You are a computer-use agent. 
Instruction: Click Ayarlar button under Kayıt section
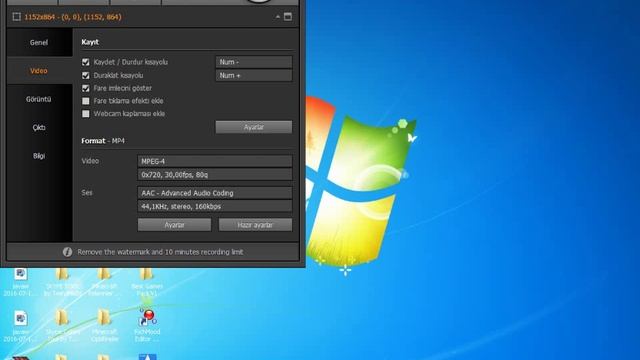point(254,127)
